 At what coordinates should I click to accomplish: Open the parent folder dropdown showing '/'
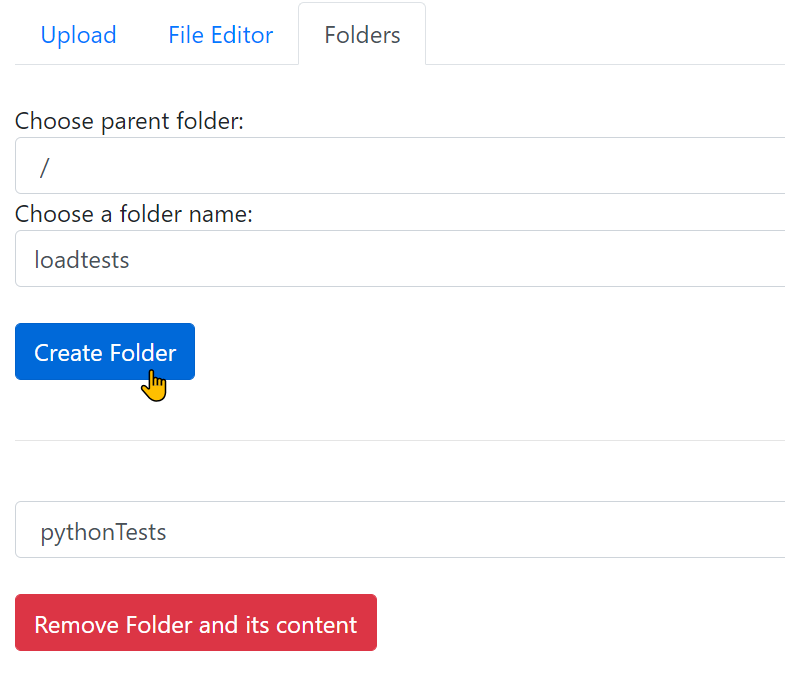click(400, 166)
